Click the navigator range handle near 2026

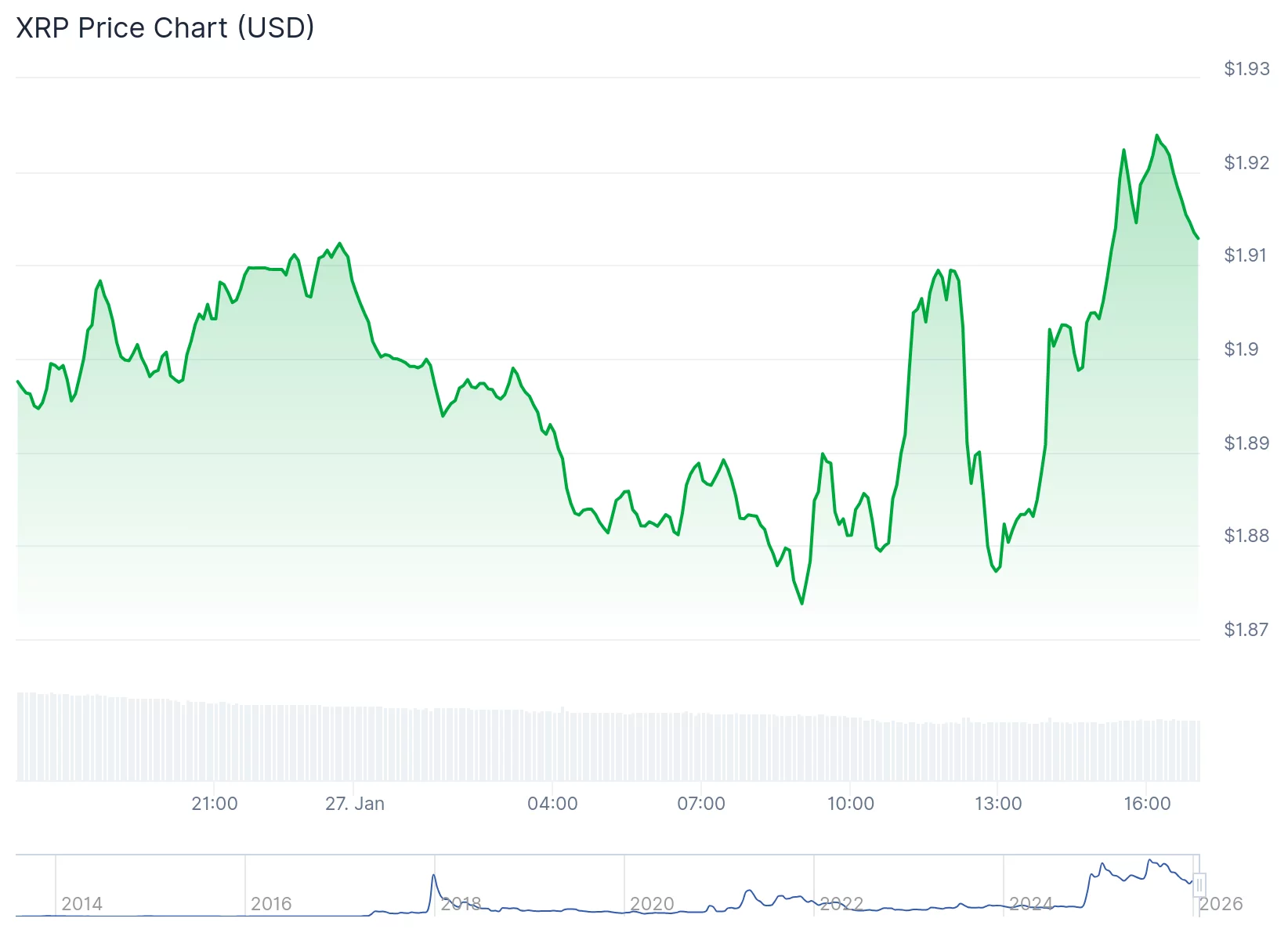(x=1199, y=885)
